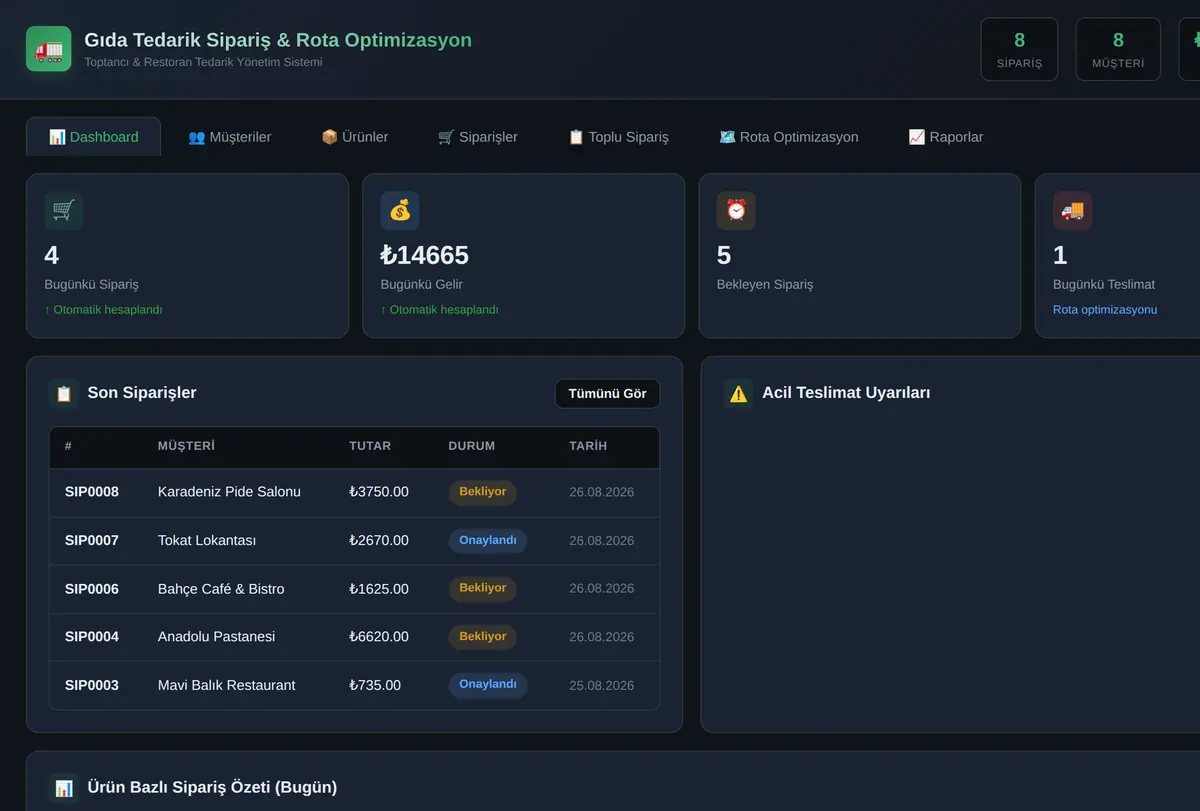The height and width of the screenshot is (811, 1200).
Task: Click customer Karadeniz Pide Salonu
Action: tap(229, 492)
